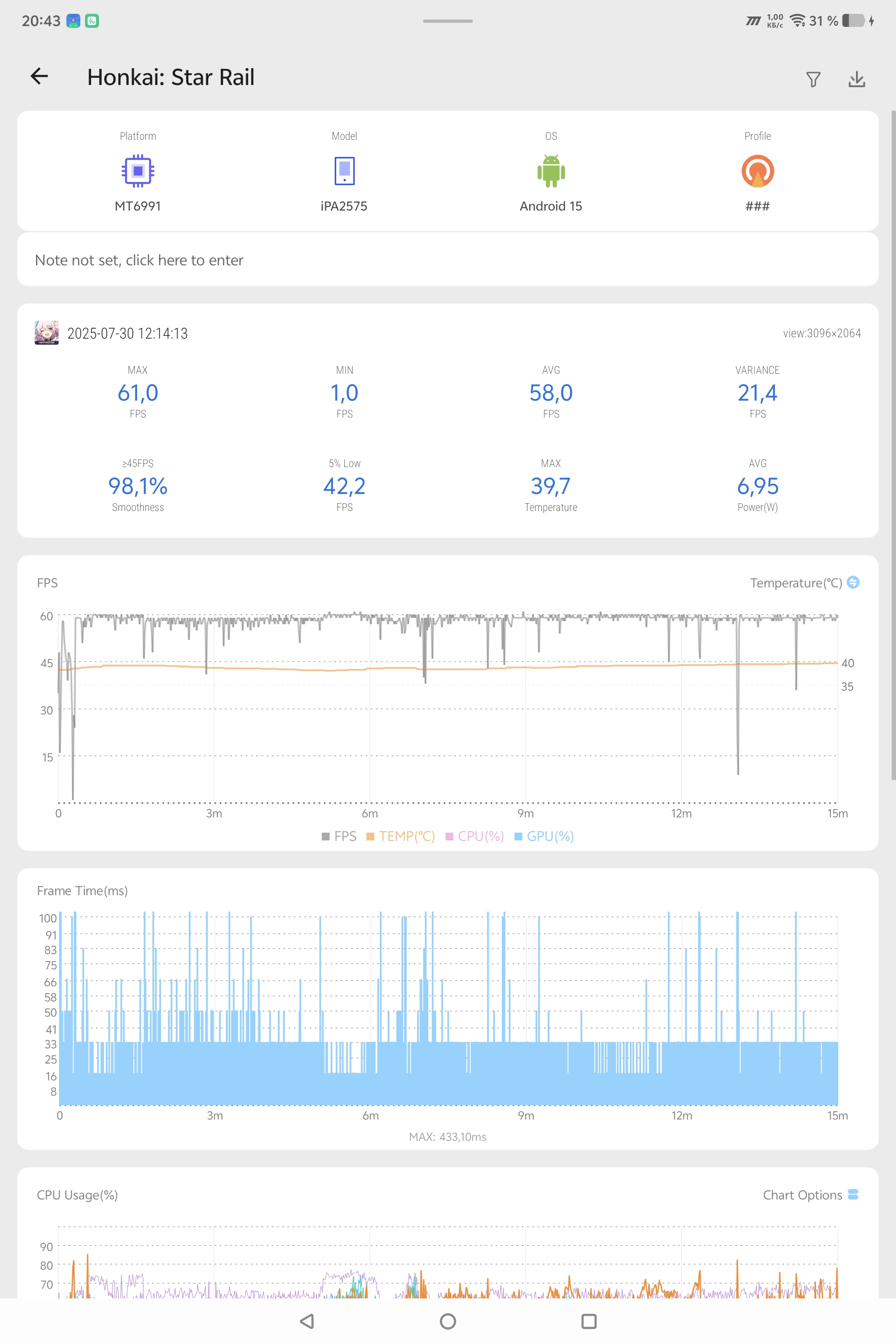Tap the Honkai: Star Rail title
This screenshot has height=1344, width=896.
pos(171,77)
